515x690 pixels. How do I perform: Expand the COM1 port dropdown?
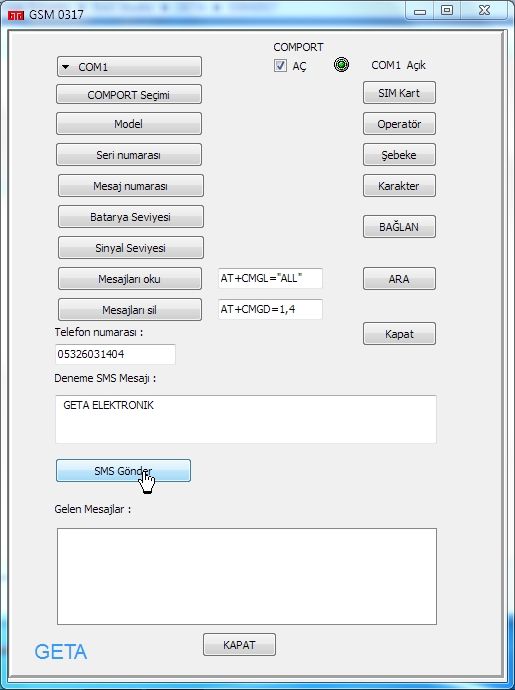click(129, 67)
